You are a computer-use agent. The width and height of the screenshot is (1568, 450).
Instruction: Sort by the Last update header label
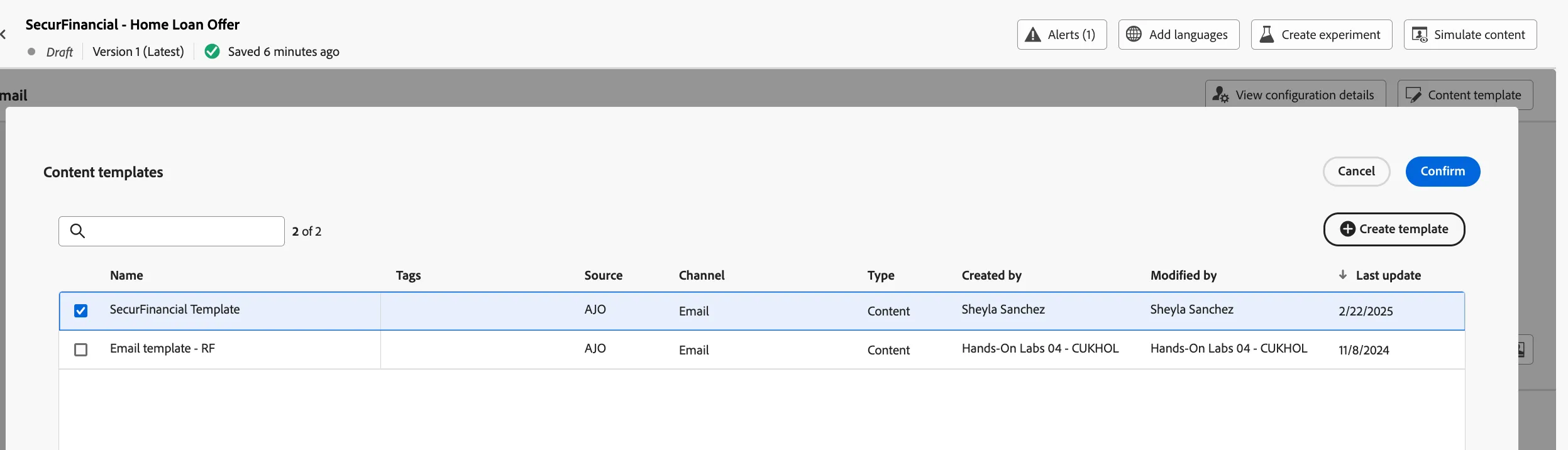1388,275
